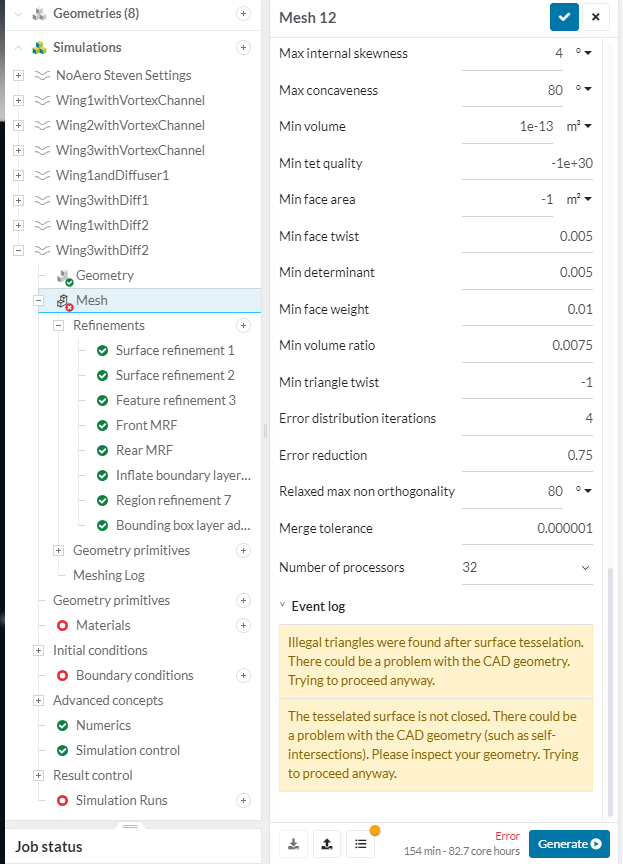
Task: Open the event list icon with orange badge
Action: coord(360,844)
